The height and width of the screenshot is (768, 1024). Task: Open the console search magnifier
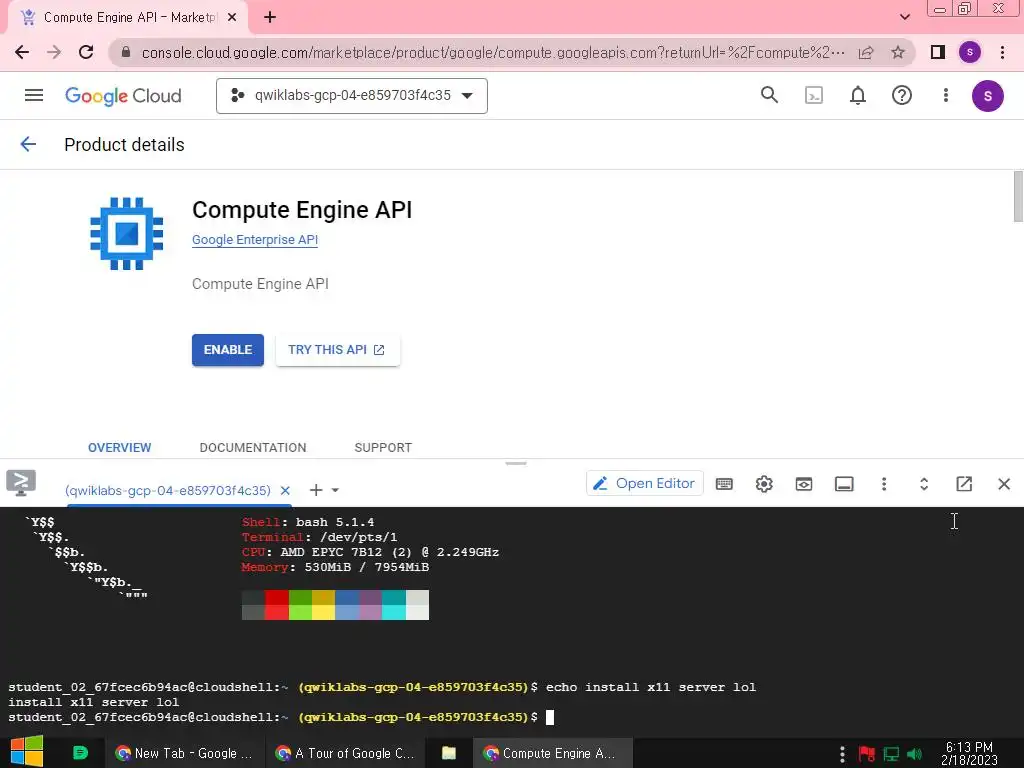[769, 95]
